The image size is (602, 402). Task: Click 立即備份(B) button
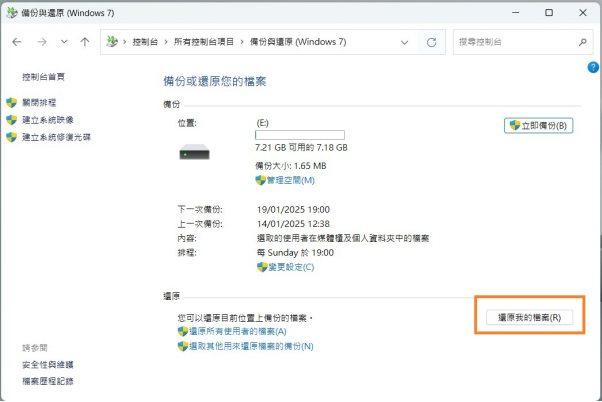(x=538, y=126)
